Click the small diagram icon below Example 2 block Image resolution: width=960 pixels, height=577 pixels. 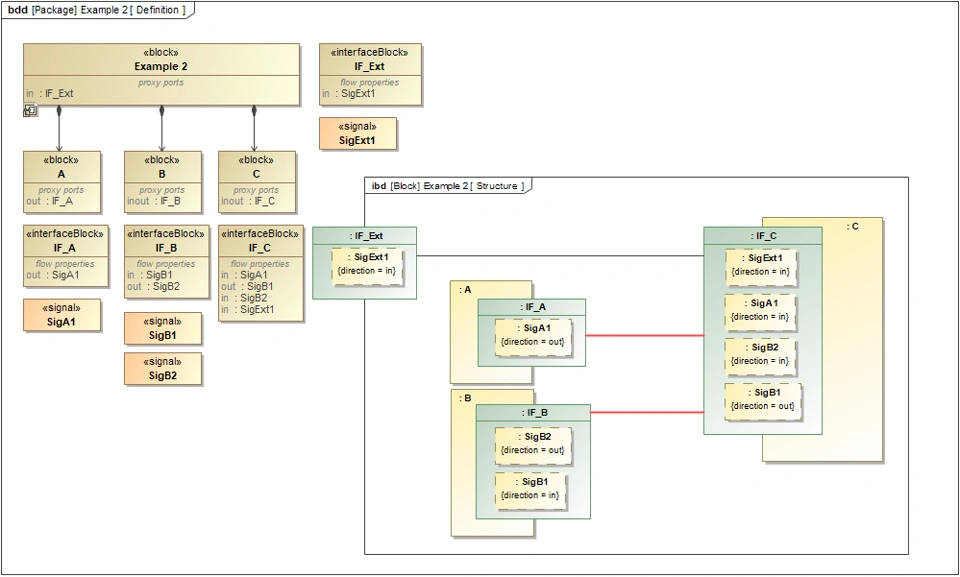tap(30, 111)
